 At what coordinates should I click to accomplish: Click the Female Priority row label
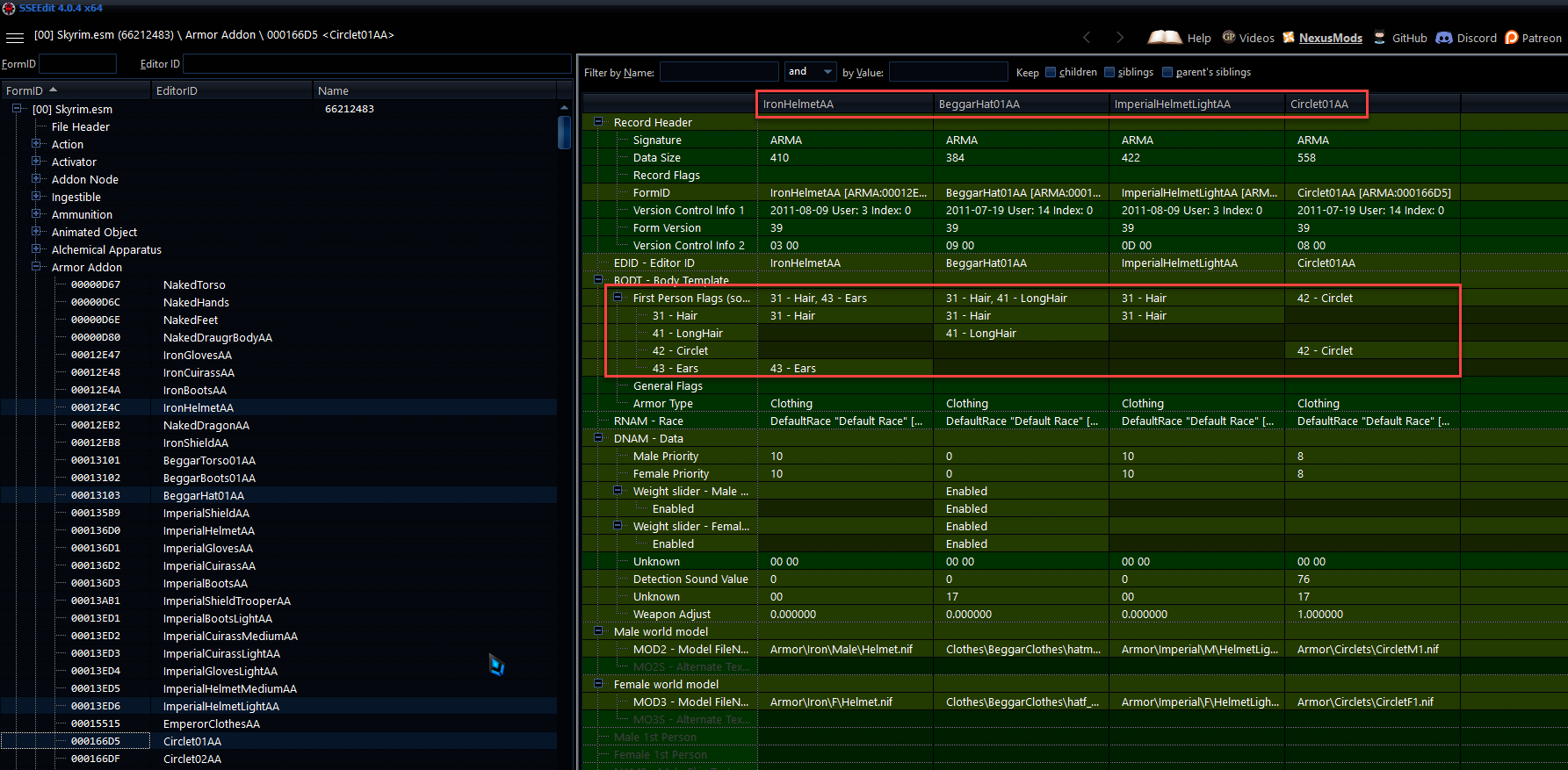coord(671,473)
